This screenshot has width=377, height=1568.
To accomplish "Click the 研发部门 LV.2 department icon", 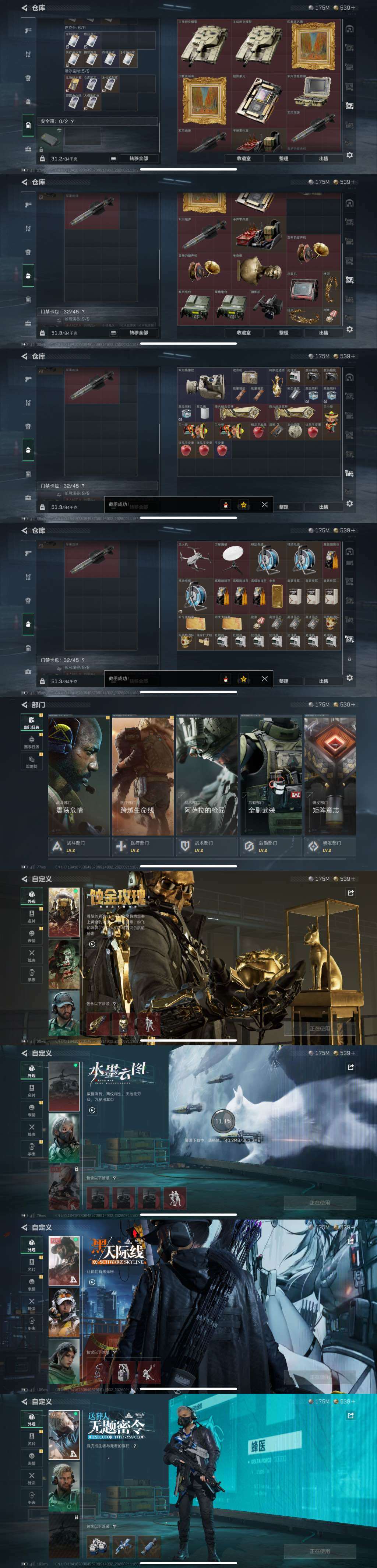I will click(313, 846).
